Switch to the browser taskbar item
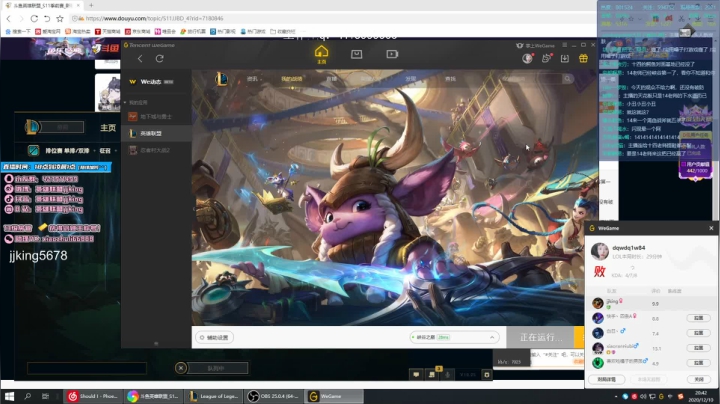720x404 pixels. pyautogui.click(x=153, y=396)
